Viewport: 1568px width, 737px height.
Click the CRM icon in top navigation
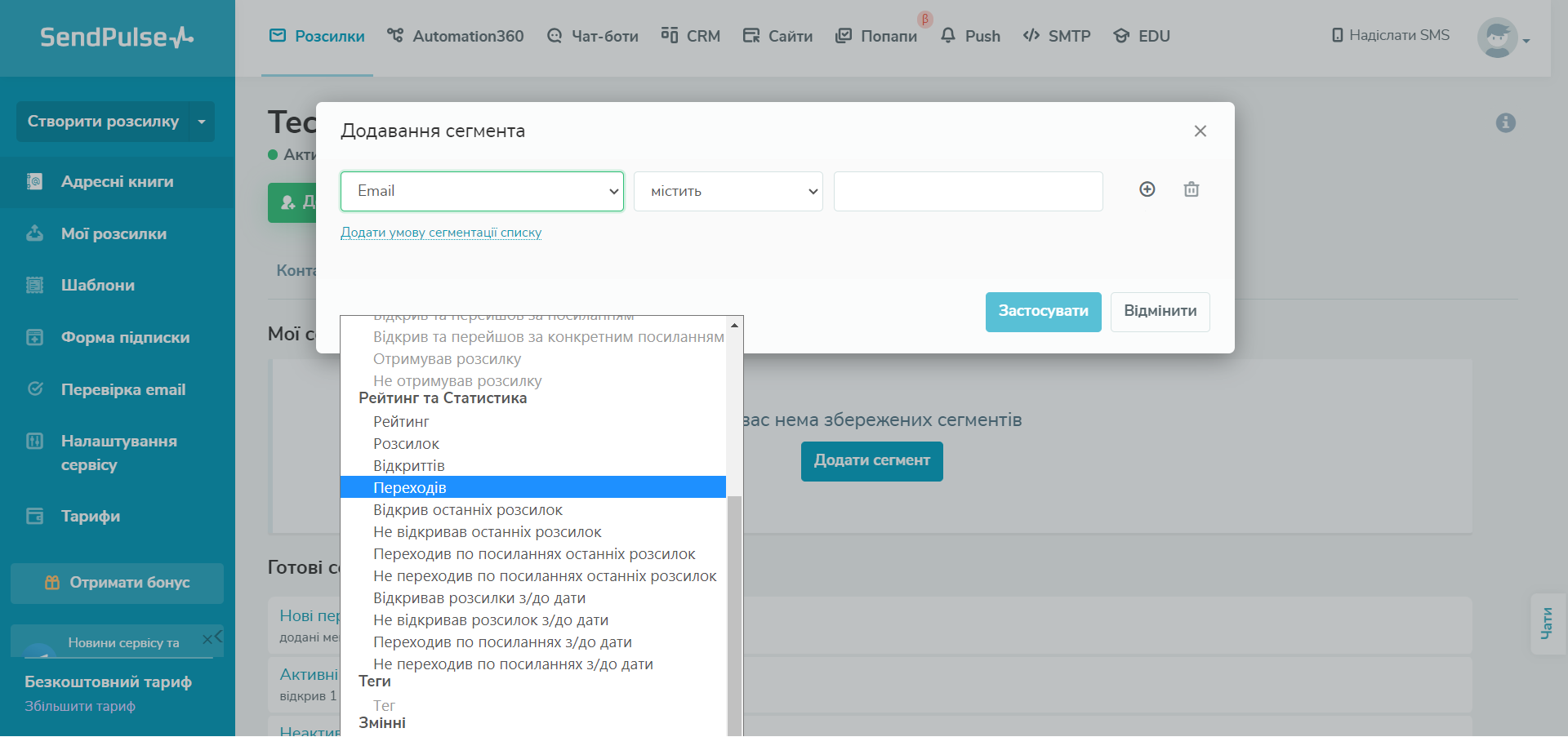[x=670, y=35]
